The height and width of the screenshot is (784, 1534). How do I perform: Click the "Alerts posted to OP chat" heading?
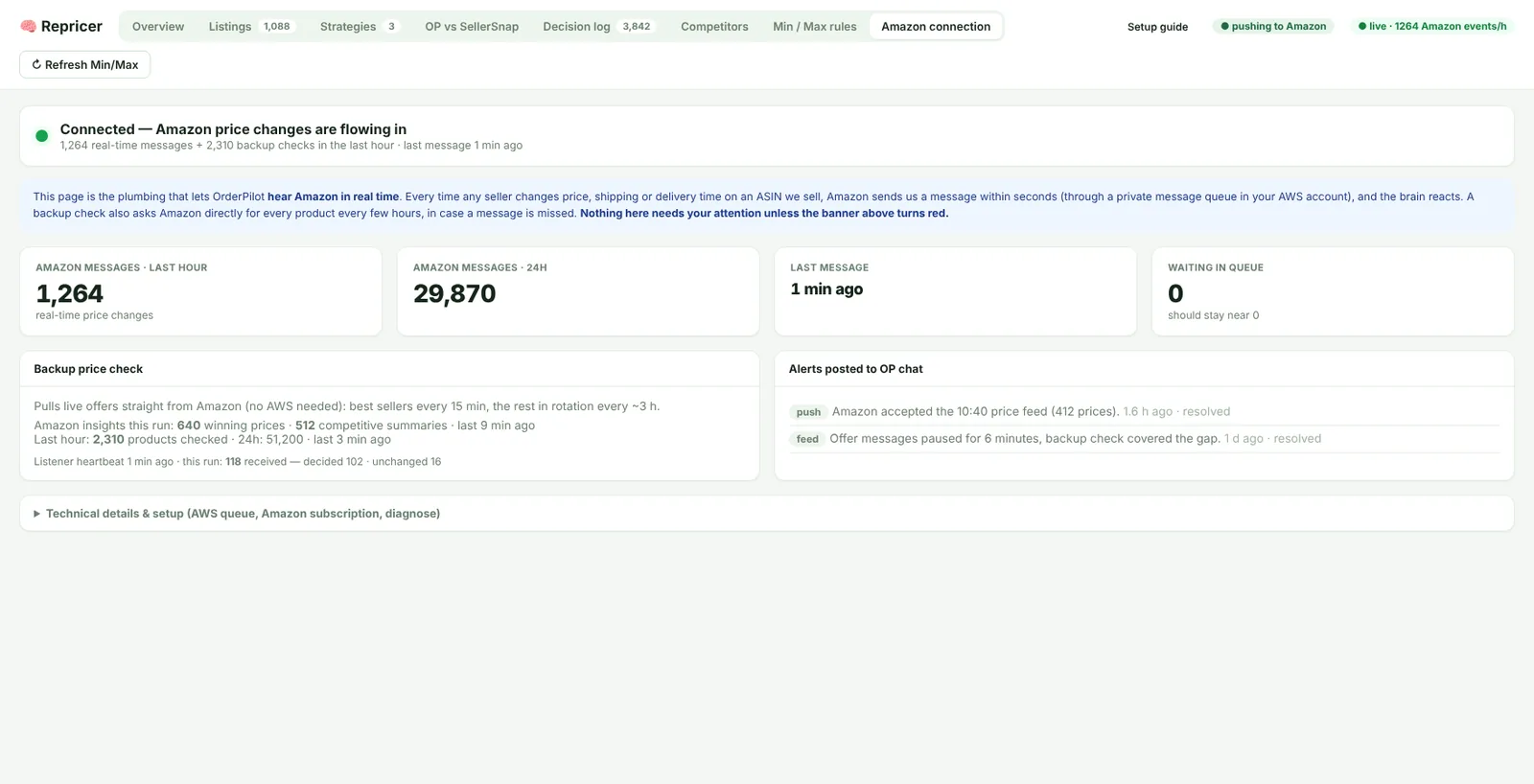[856, 369]
